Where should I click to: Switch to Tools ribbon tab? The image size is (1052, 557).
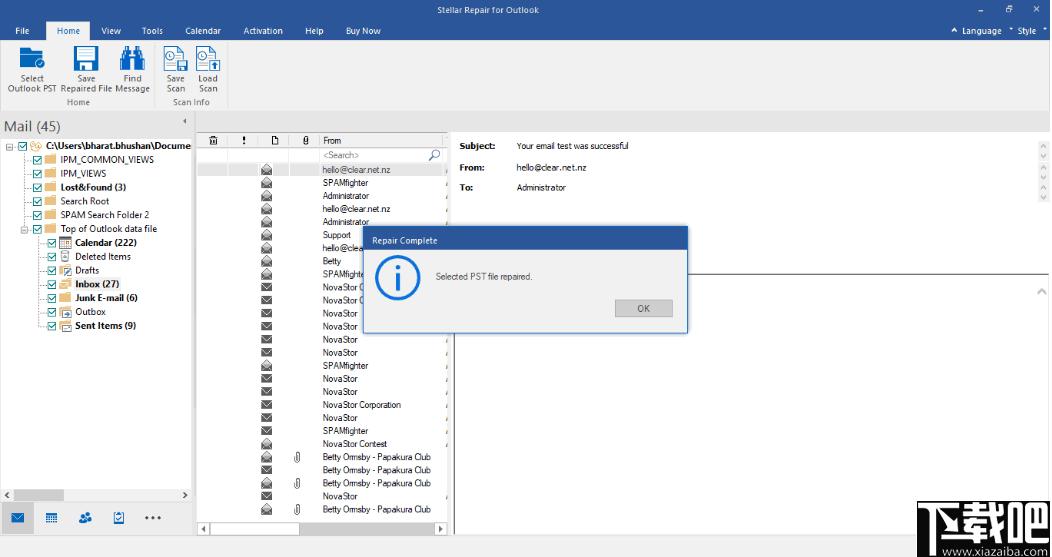pyautogui.click(x=152, y=31)
